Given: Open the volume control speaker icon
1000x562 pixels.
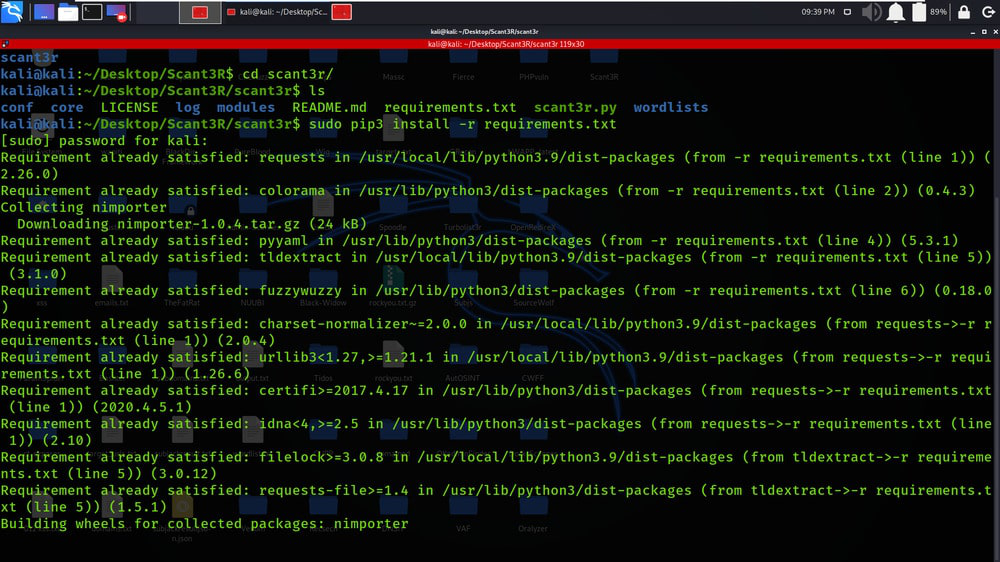Looking at the screenshot, I should 871,11.
